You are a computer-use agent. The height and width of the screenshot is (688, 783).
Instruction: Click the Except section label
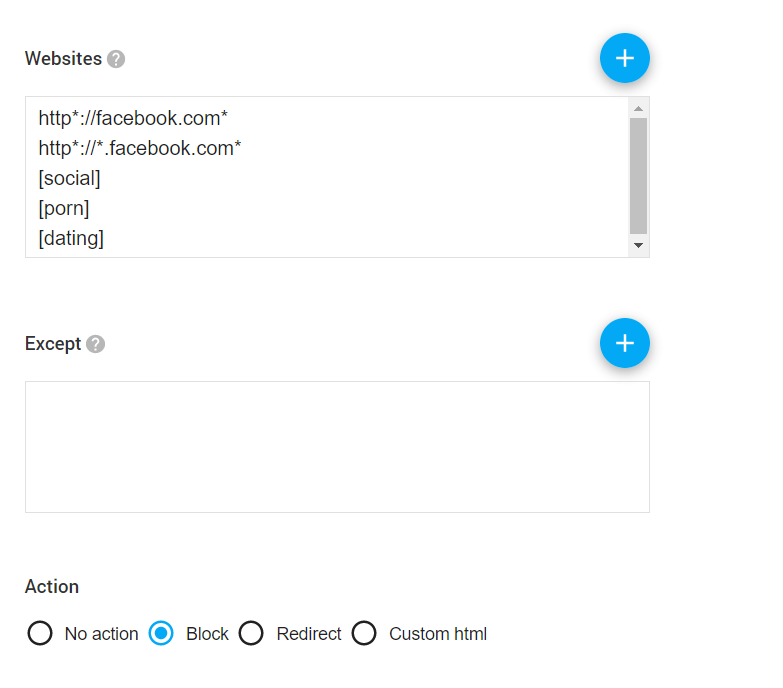pyautogui.click(x=53, y=344)
